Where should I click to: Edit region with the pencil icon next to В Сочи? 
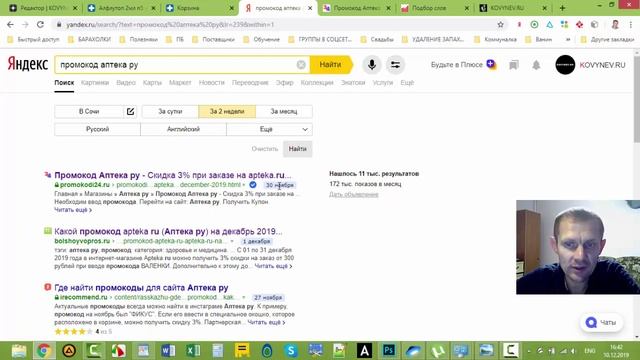point(130,111)
